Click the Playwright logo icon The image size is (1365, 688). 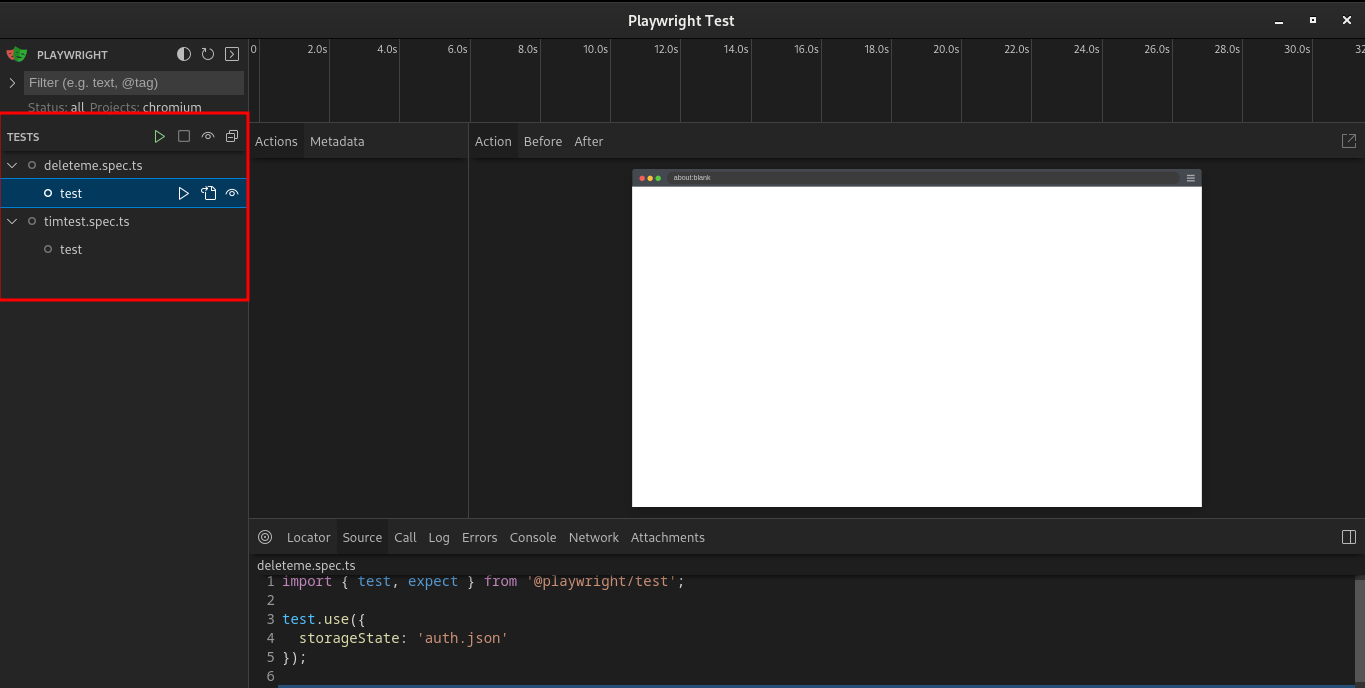[16, 54]
